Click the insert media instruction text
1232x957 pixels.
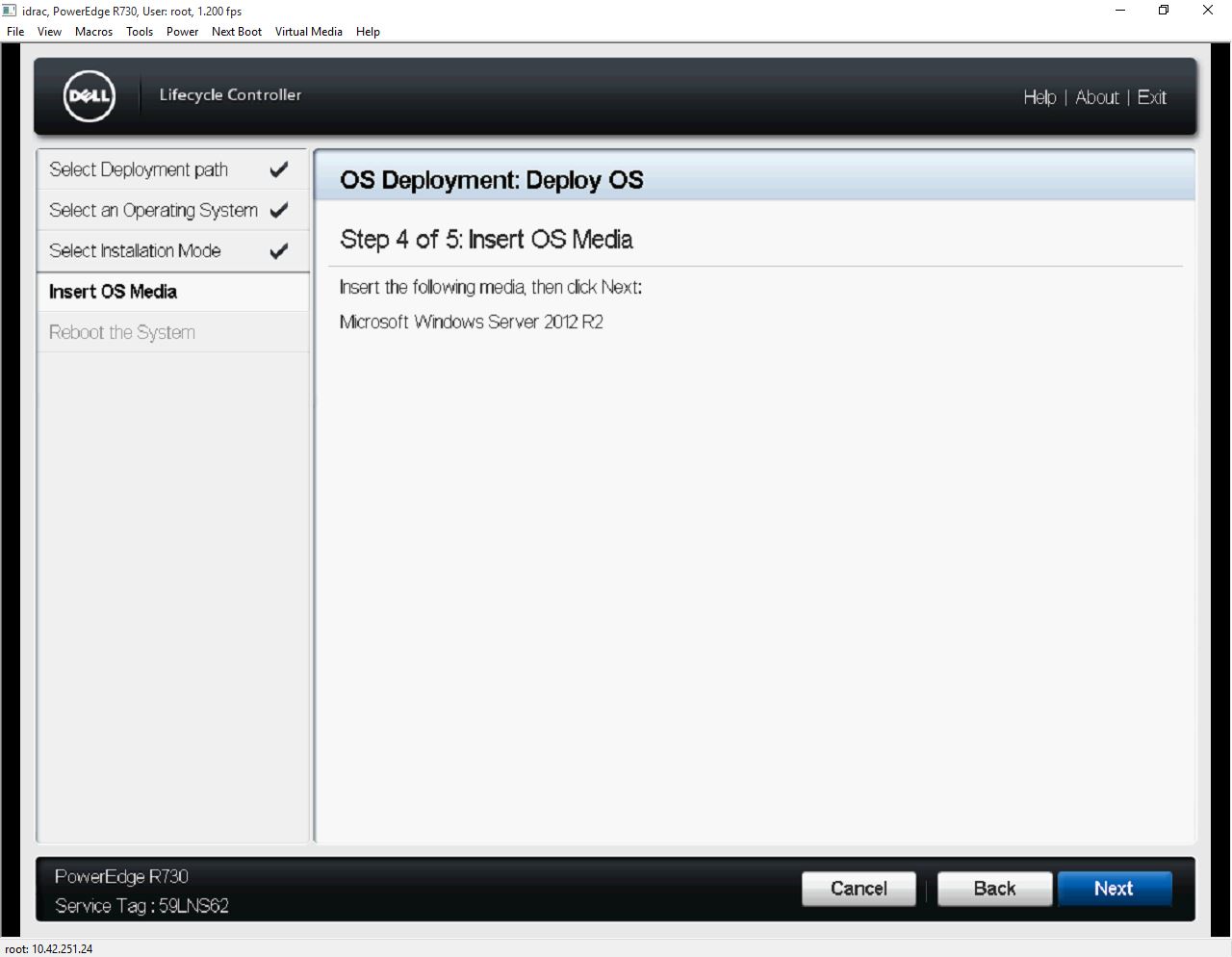point(490,287)
